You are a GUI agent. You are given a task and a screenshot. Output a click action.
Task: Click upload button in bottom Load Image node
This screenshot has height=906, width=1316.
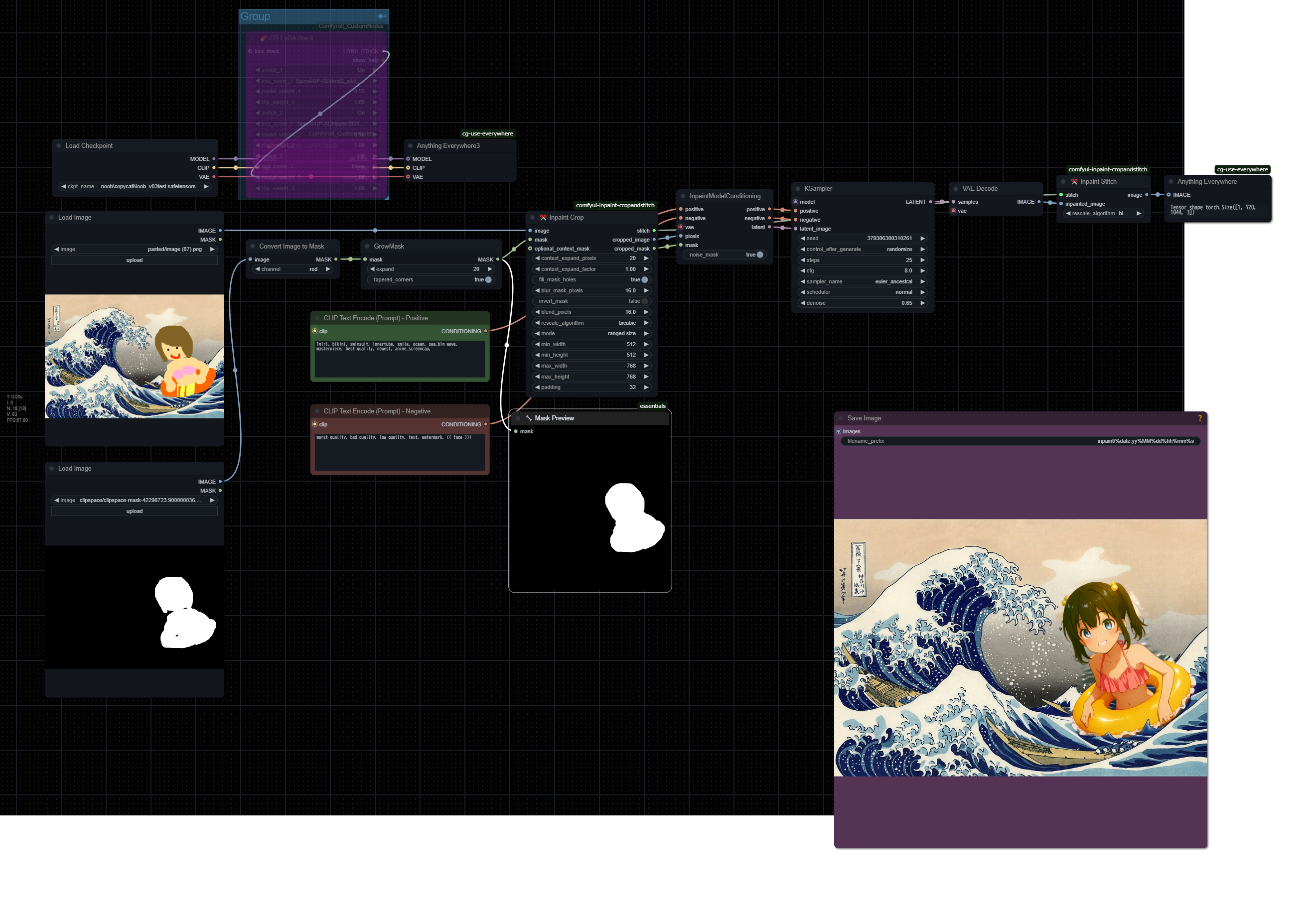[135, 512]
